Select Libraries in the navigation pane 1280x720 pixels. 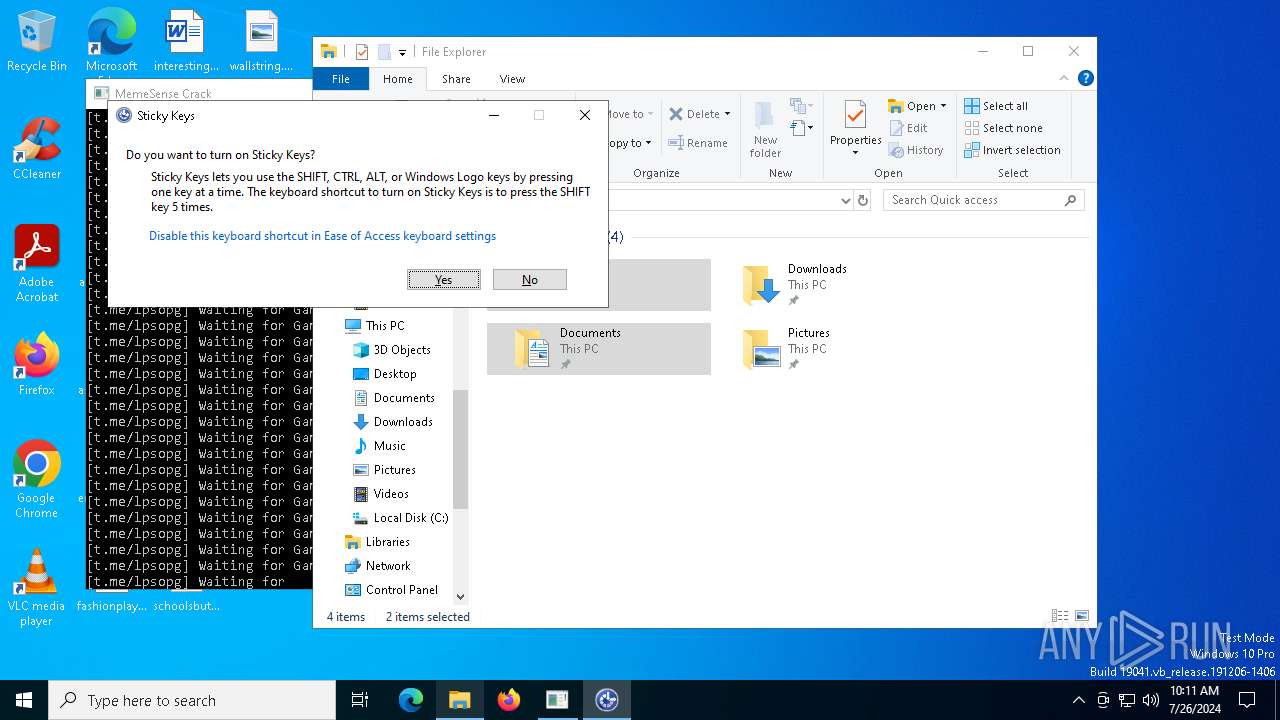(x=388, y=542)
